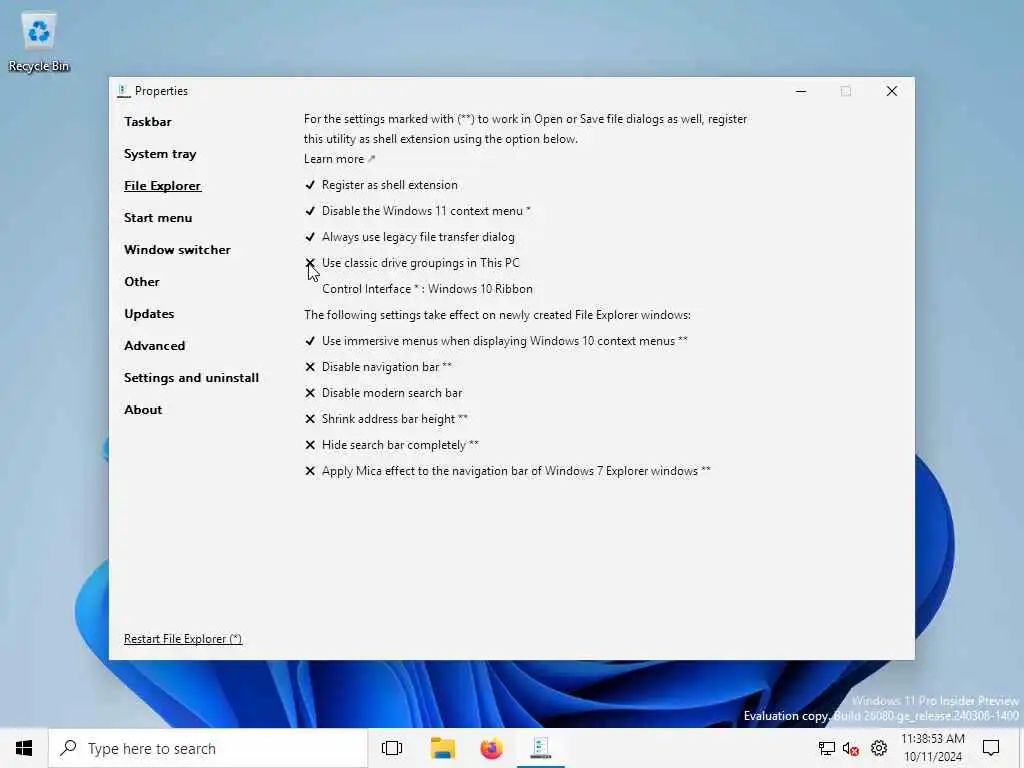
Task: Go to Window switcher section
Action: coord(177,249)
